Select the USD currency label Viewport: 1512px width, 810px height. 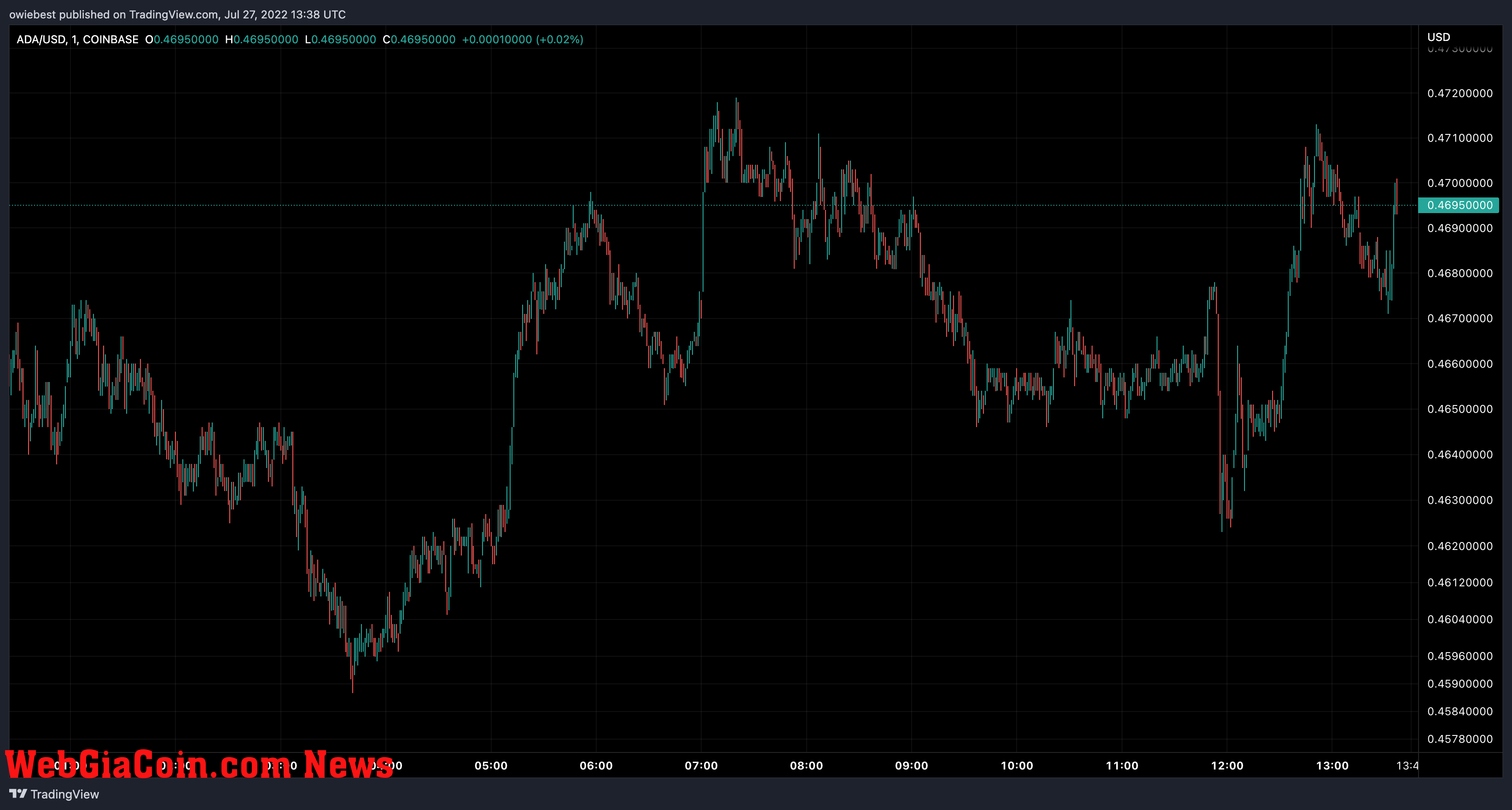click(1439, 37)
